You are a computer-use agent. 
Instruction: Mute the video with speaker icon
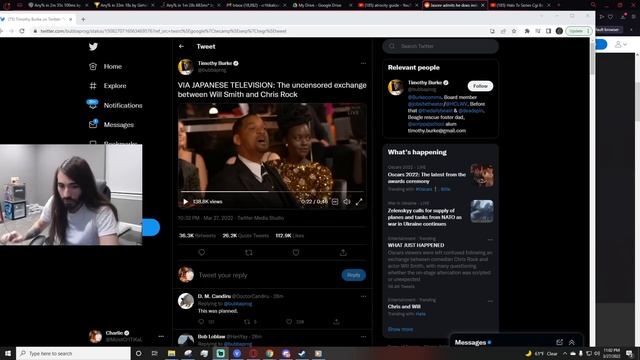[347, 202]
